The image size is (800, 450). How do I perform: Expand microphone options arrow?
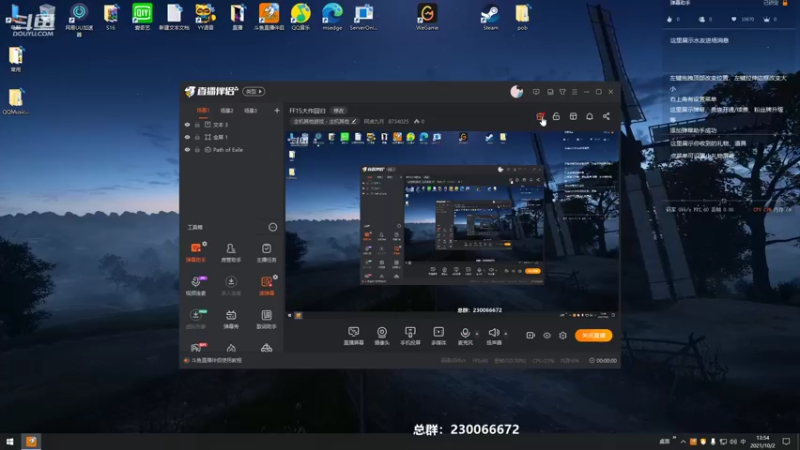(477, 334)
